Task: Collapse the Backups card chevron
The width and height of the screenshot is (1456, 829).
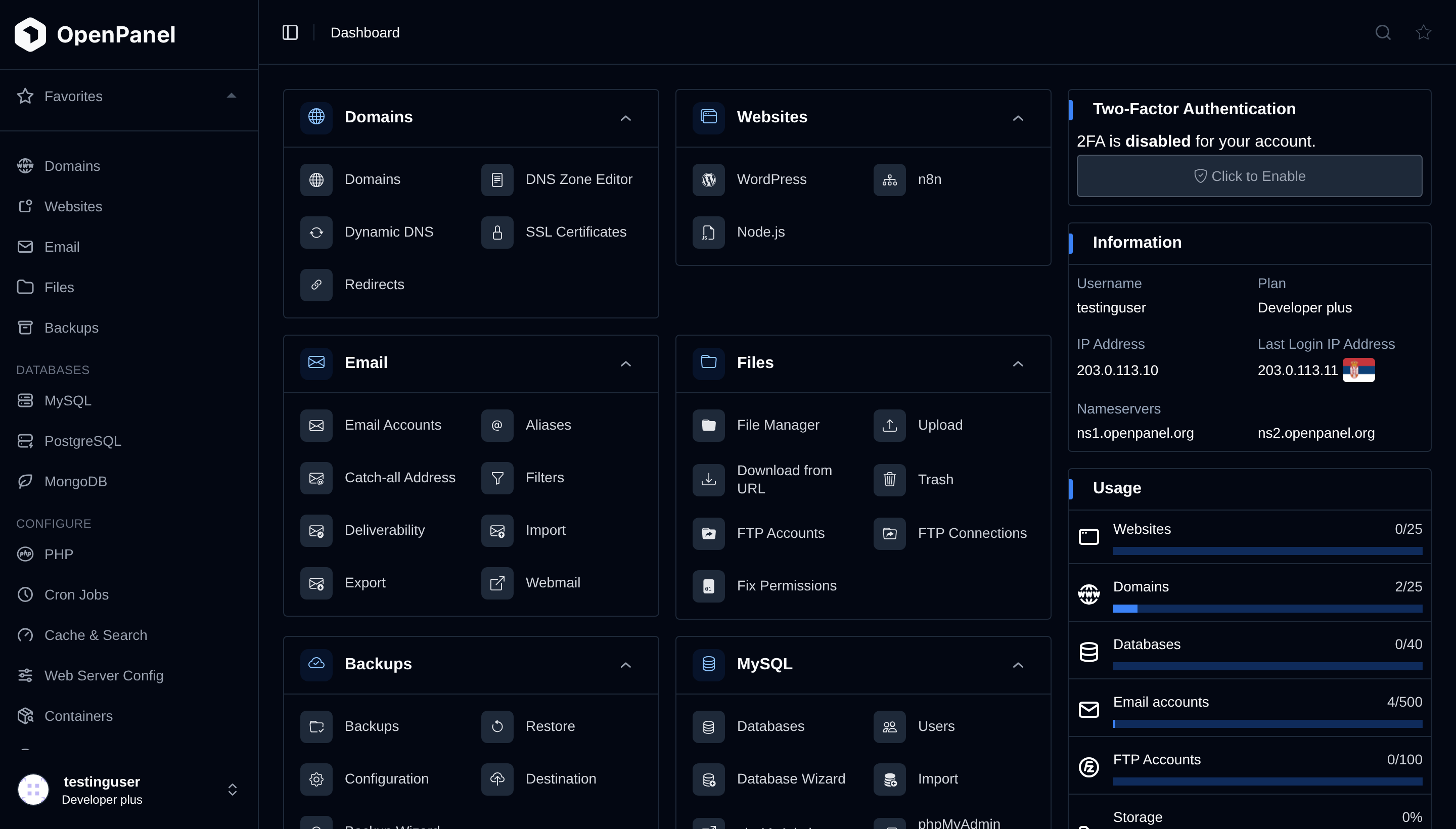Action: (625, 664)
